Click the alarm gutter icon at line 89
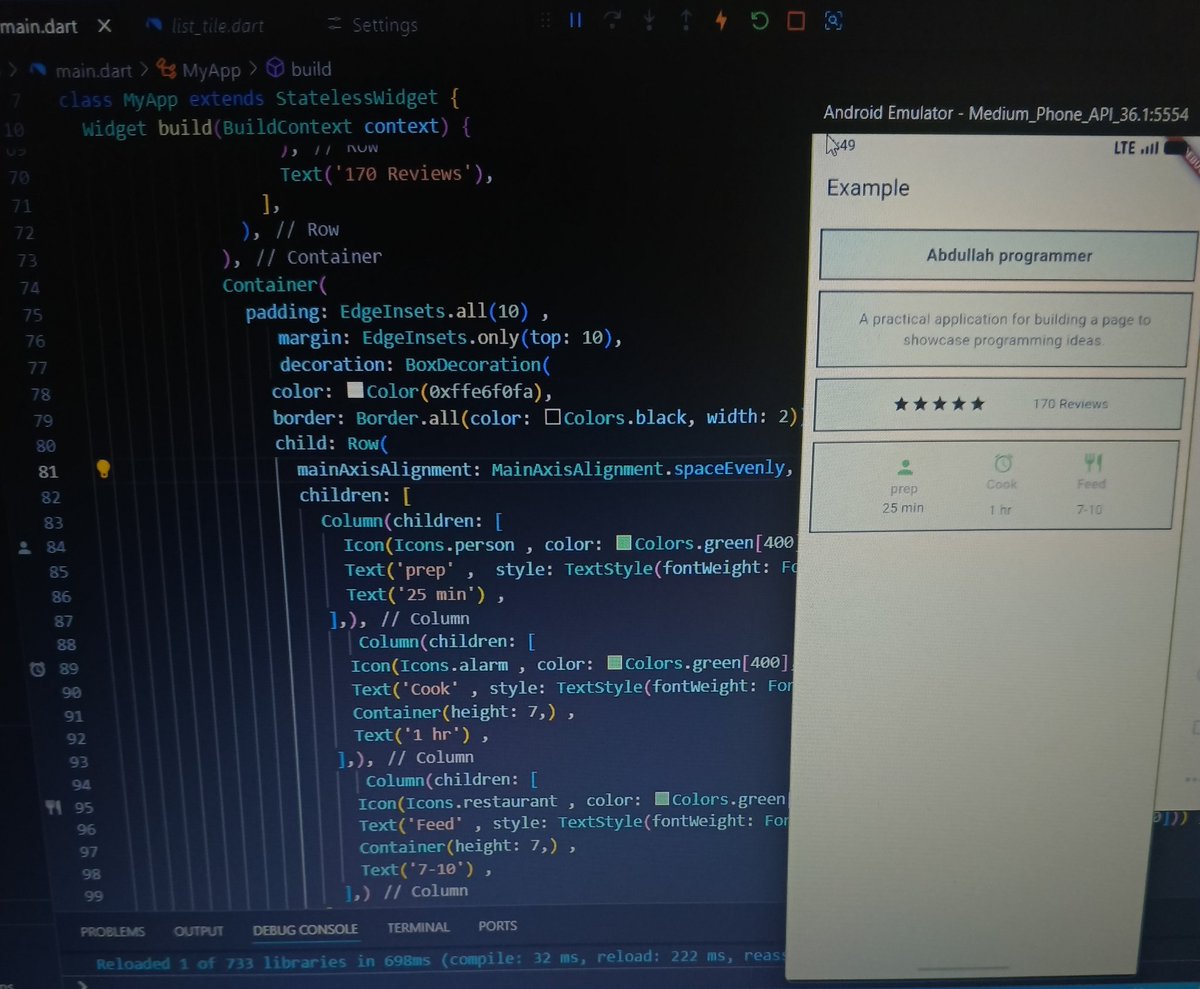Viewport: 1200px width, 989px height. pos(37,669)
